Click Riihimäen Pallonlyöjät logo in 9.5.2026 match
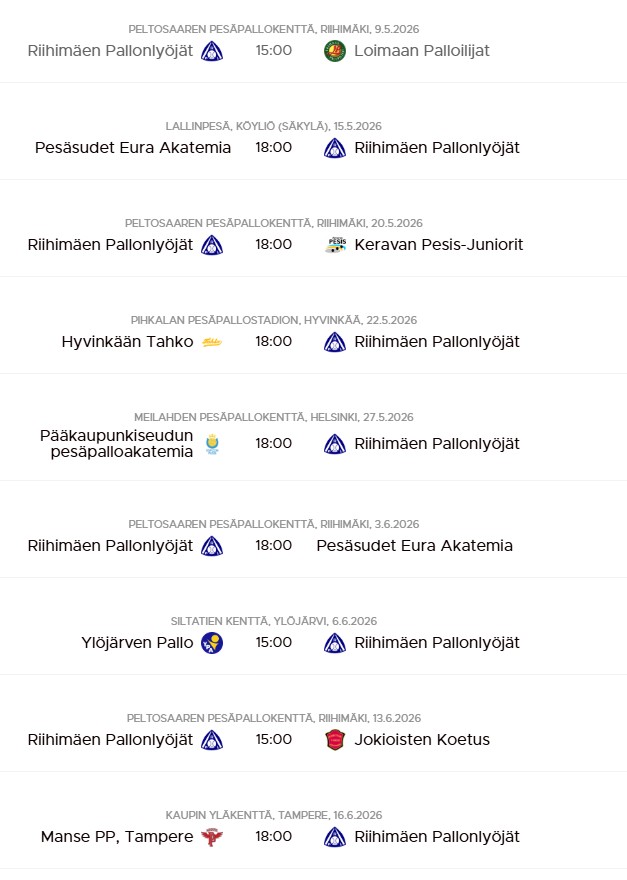 tap(212, 50)
